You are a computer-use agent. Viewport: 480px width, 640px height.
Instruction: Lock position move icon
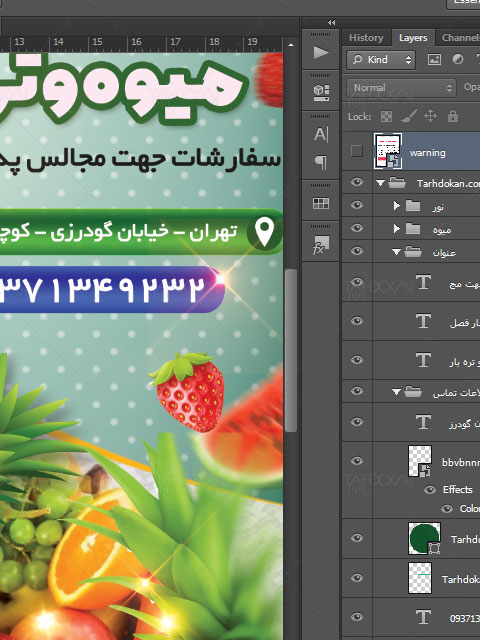(x=431, y=116)
